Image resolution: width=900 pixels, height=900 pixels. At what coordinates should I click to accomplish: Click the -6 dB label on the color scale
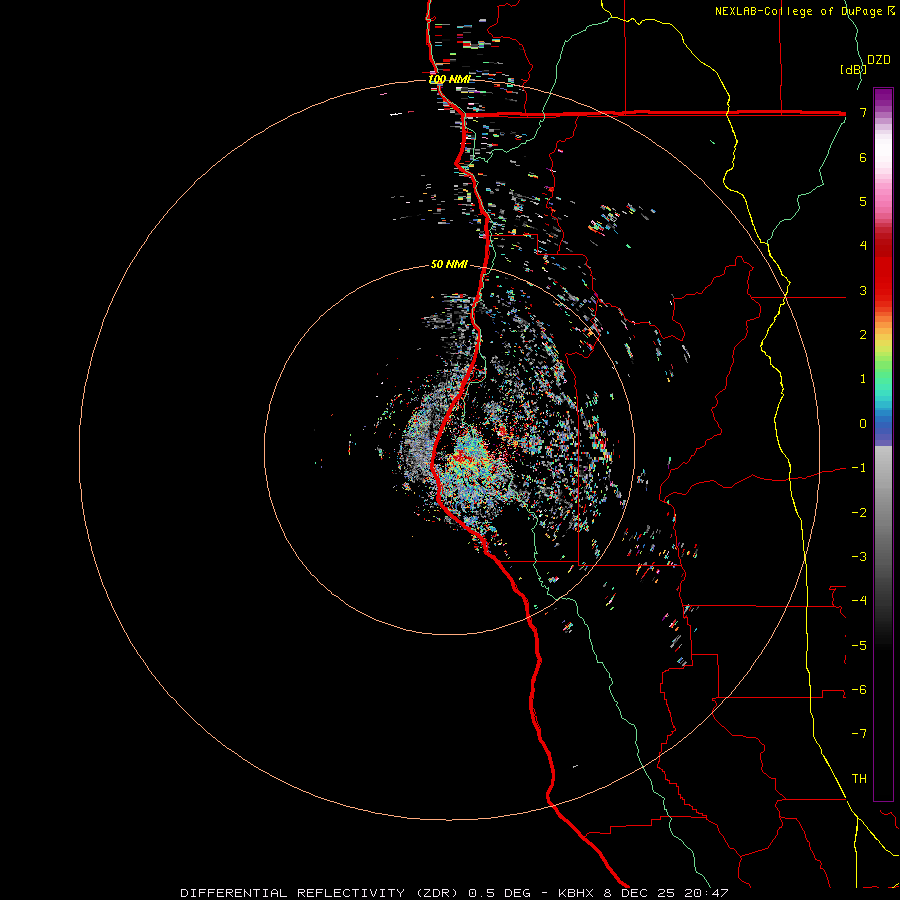point(859,690)
